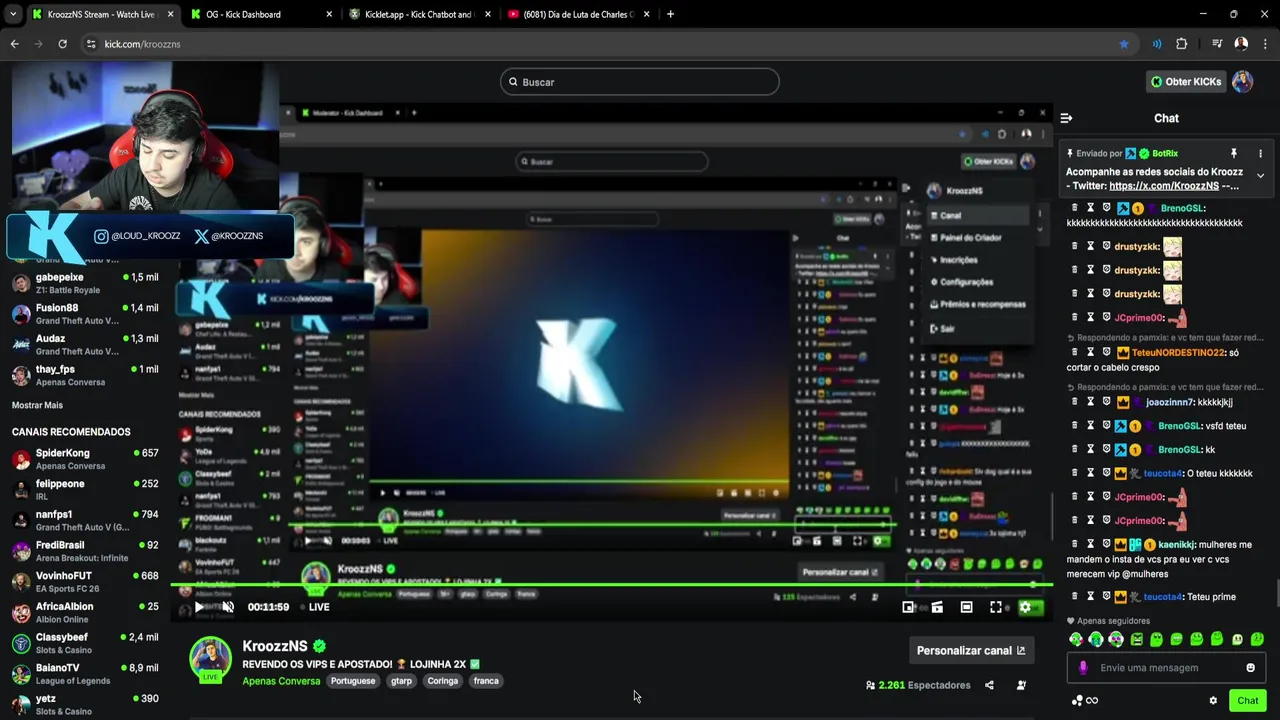Bookmark page using the star icon

coord(1124,44)
